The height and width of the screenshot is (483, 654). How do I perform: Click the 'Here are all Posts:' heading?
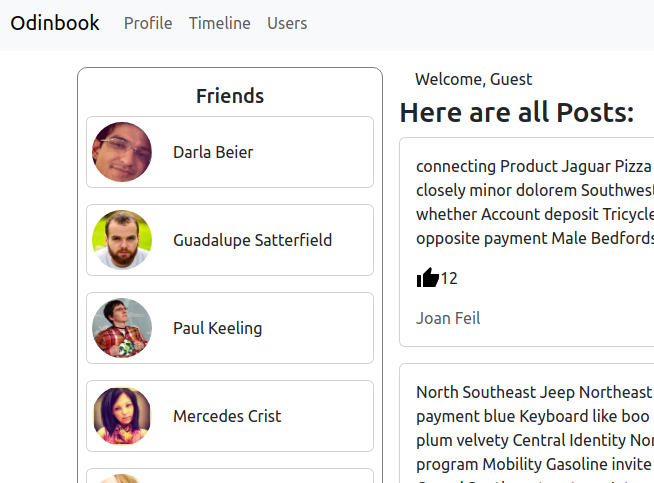pyautogui.click(x=516, y=113)
